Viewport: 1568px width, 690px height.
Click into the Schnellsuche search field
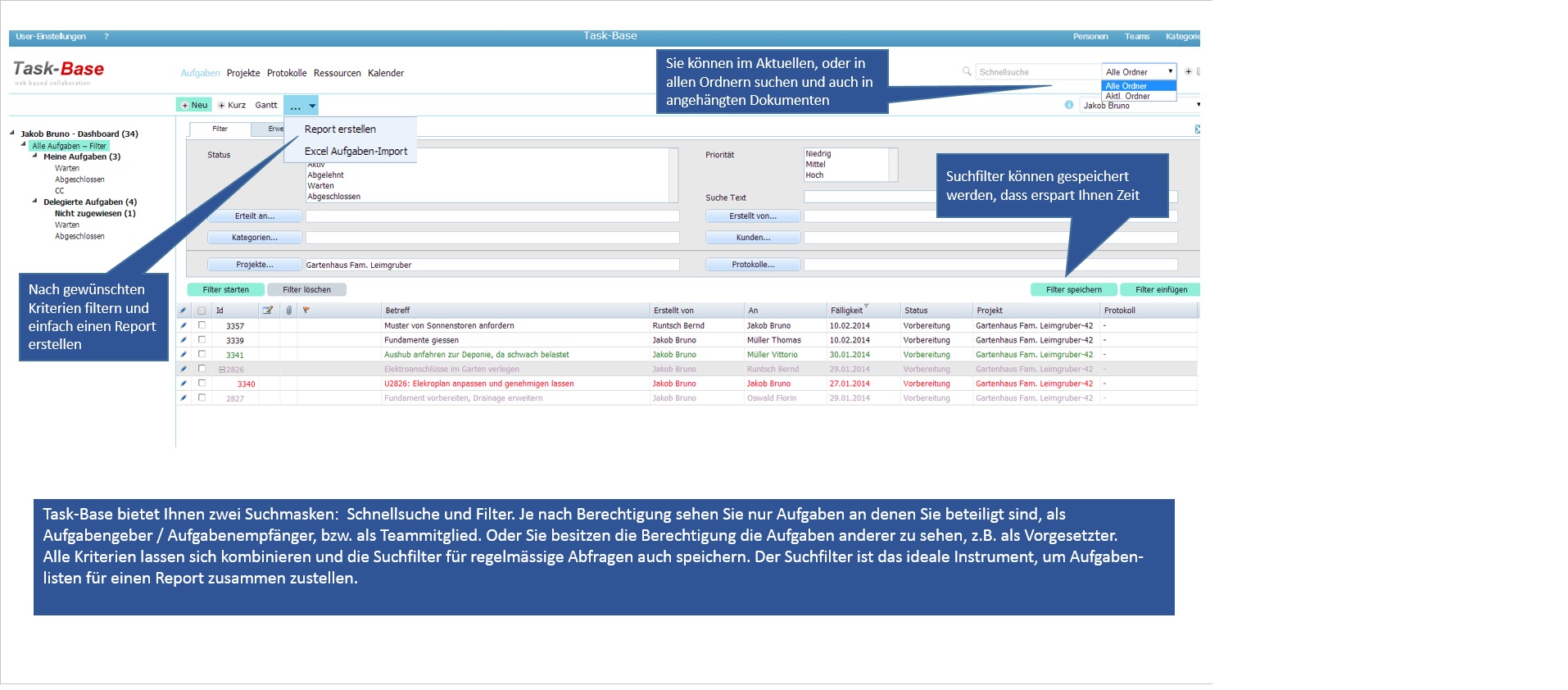pyautogui.click(x=1037, y=72)
